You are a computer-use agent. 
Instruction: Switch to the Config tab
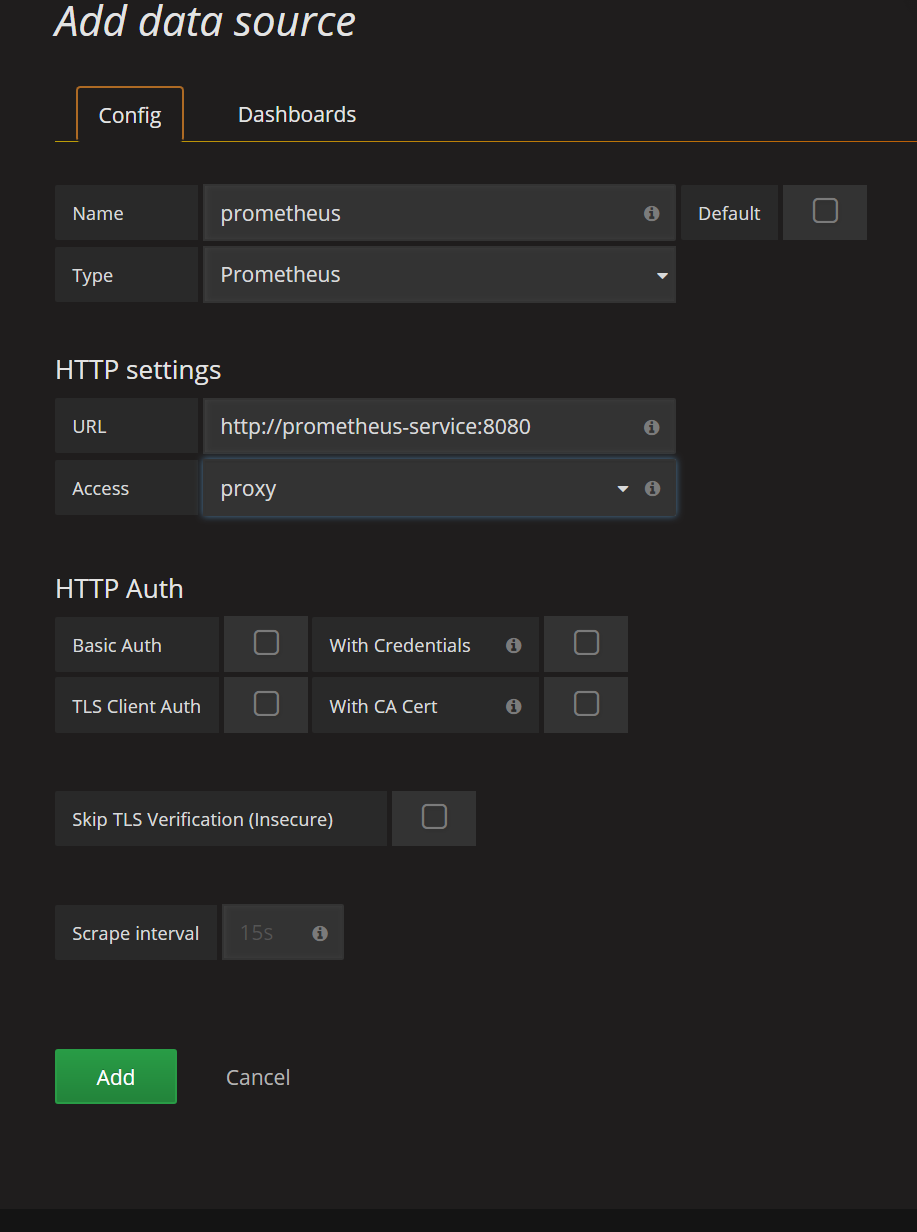pyautogui.click(x=130, y=115)
